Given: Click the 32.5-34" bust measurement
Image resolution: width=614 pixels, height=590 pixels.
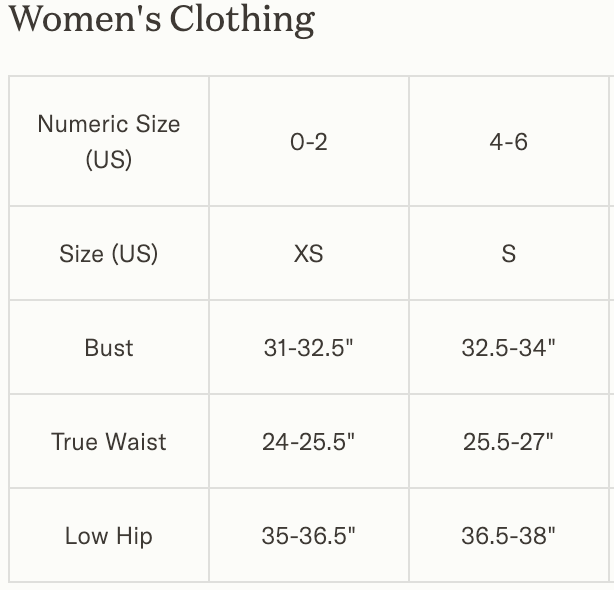Looking at the screenshot, I should [508, 348].
